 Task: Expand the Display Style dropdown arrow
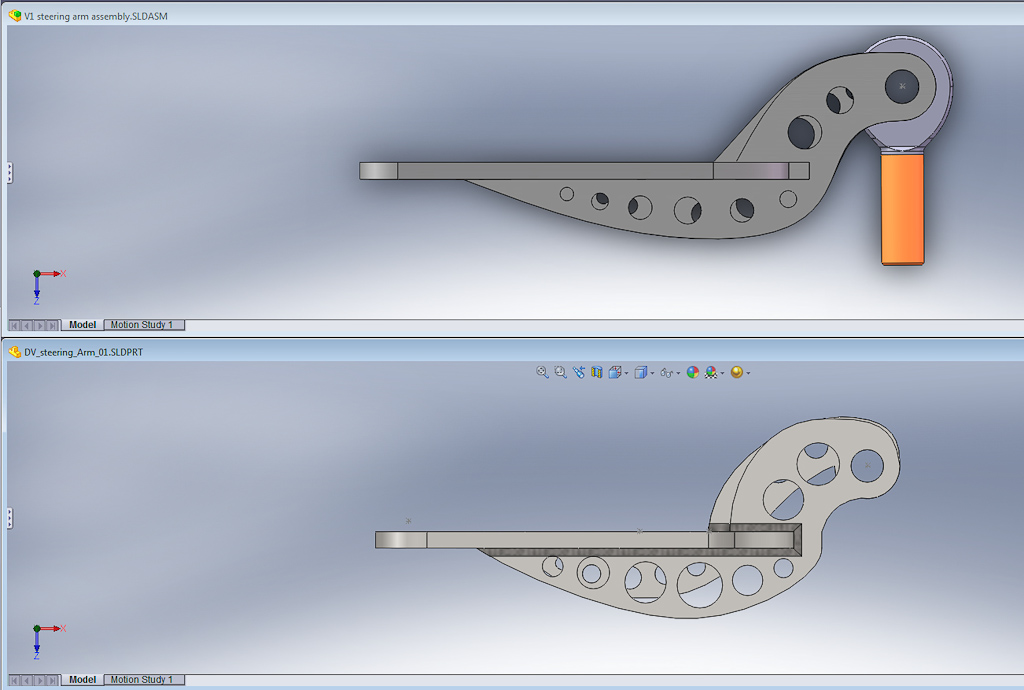(652, 373)
